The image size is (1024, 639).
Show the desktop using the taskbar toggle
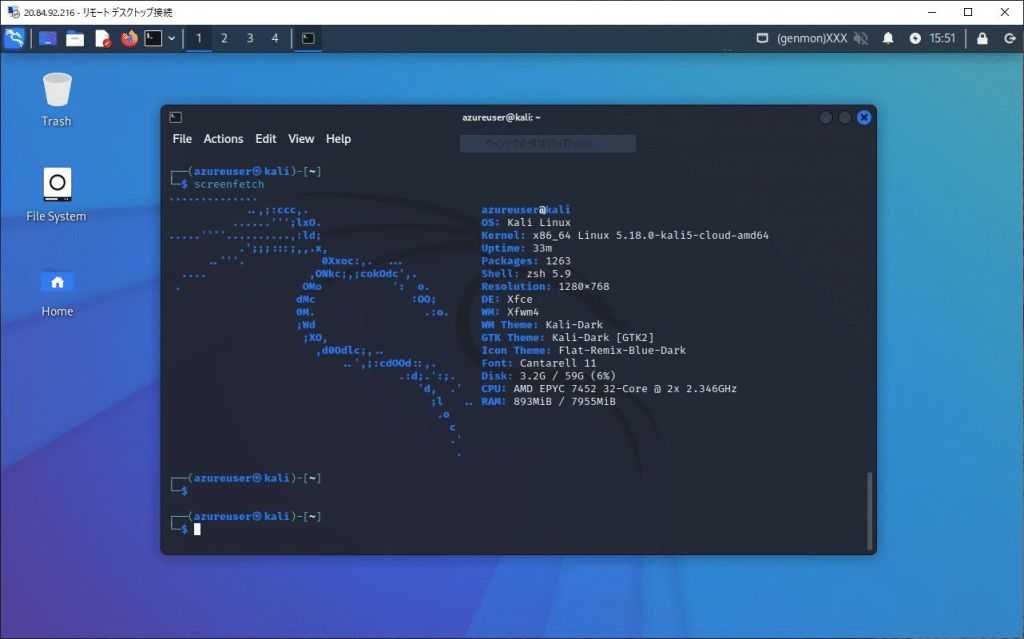pos(307,38)
